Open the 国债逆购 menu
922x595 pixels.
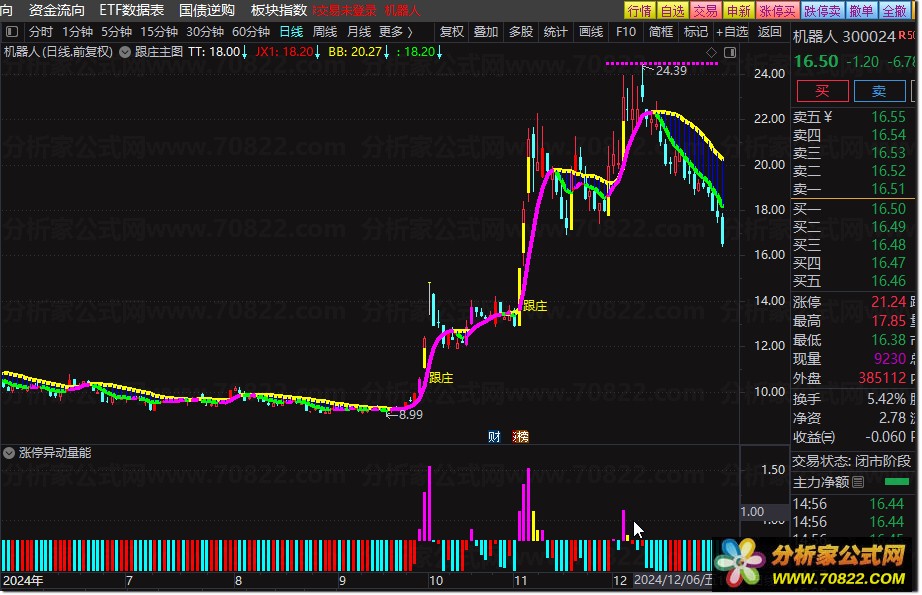pyautogui.click(x=207, y=11)
